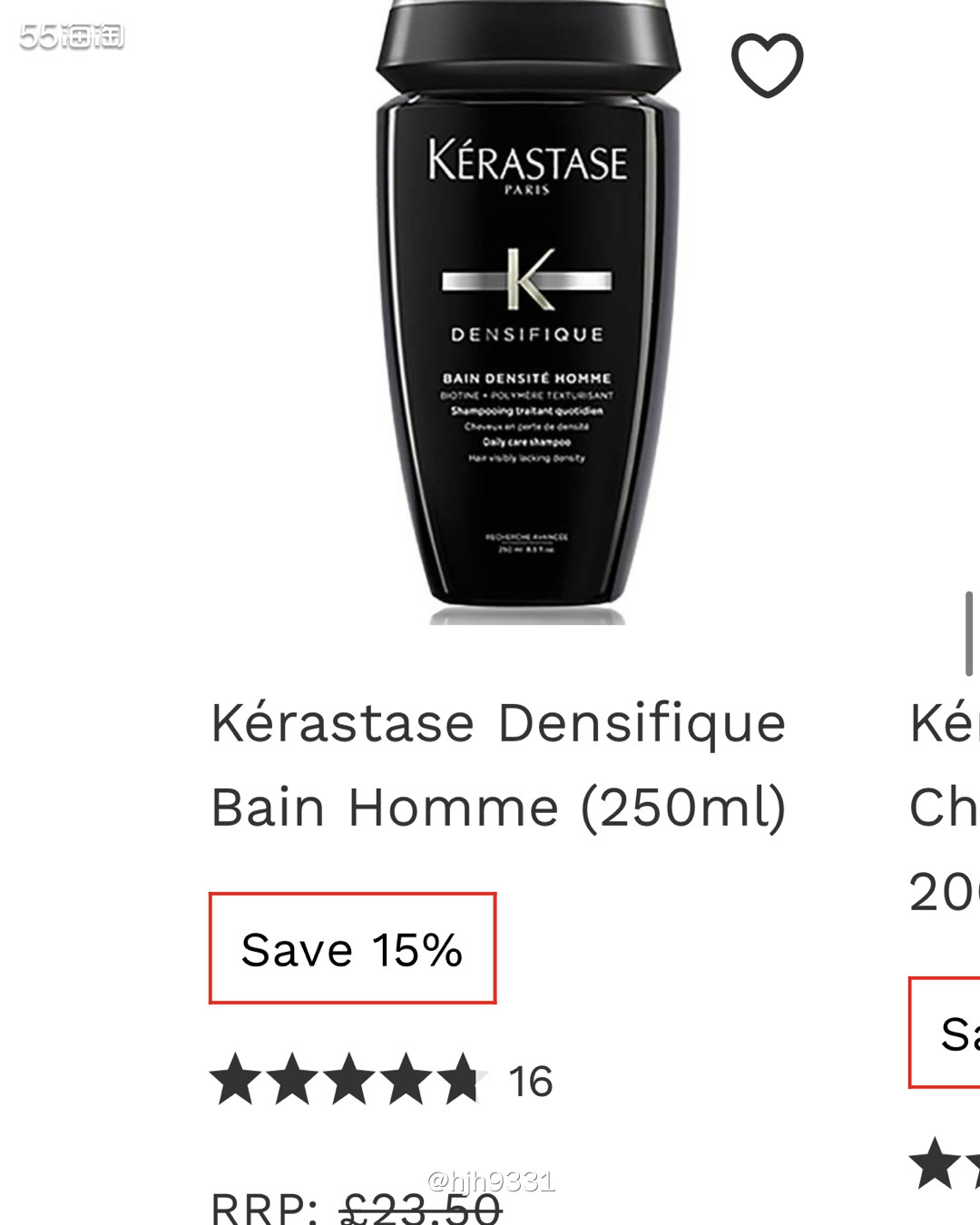Tap the Kérastase Paris logo on bottle
The width and height of the screenshot is (980, 1225).
click(x=527, y=166)
